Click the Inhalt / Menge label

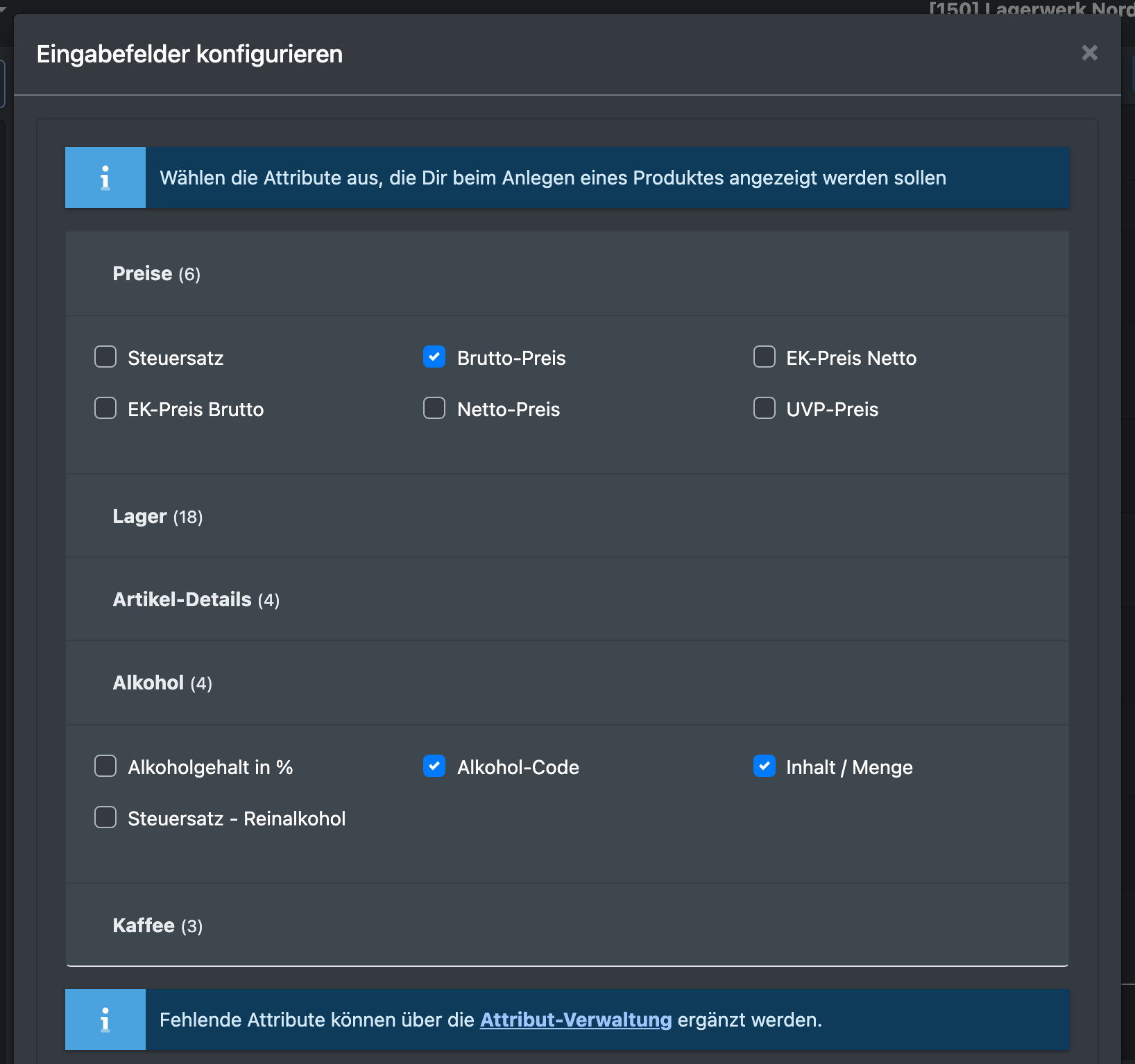849,767
